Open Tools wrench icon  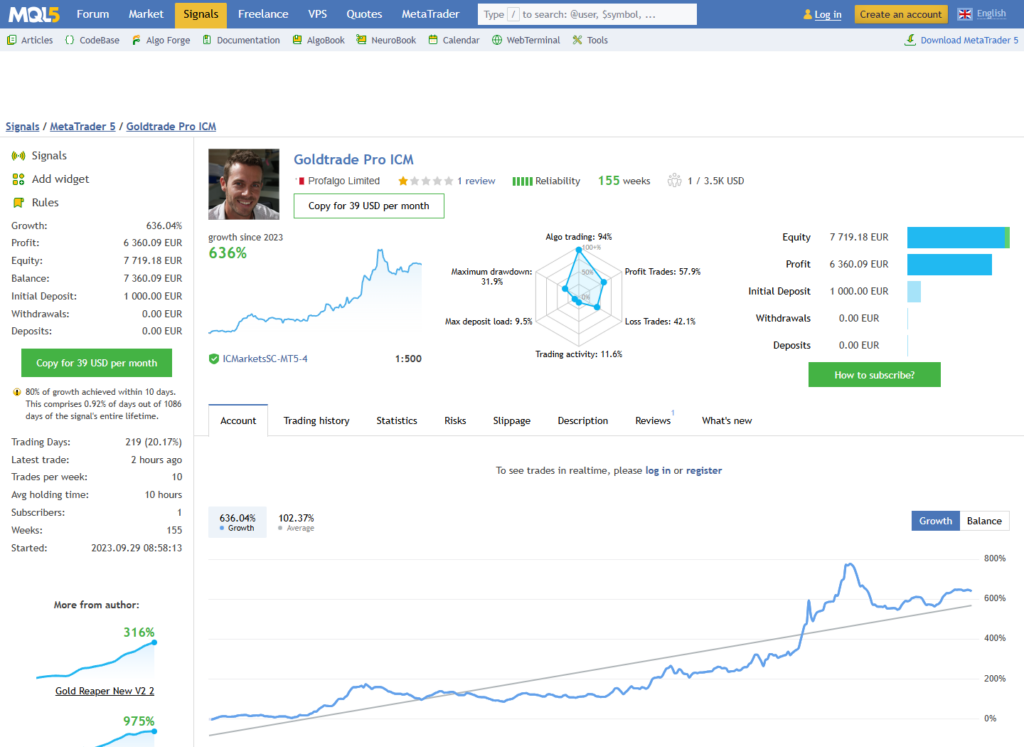[577, 40]
